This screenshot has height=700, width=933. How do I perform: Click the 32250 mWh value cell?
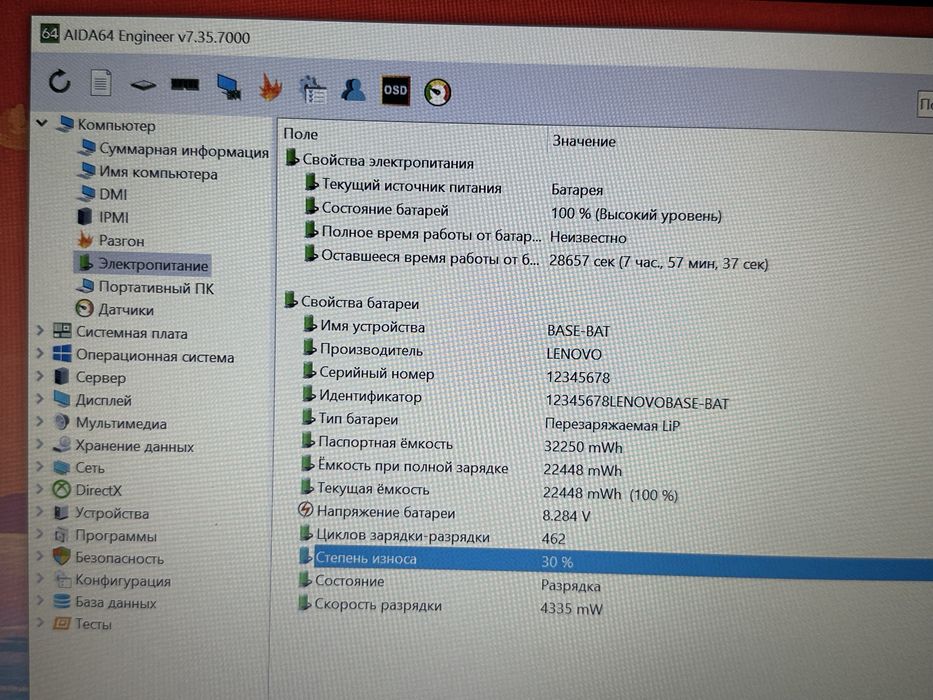pos(583,447)
